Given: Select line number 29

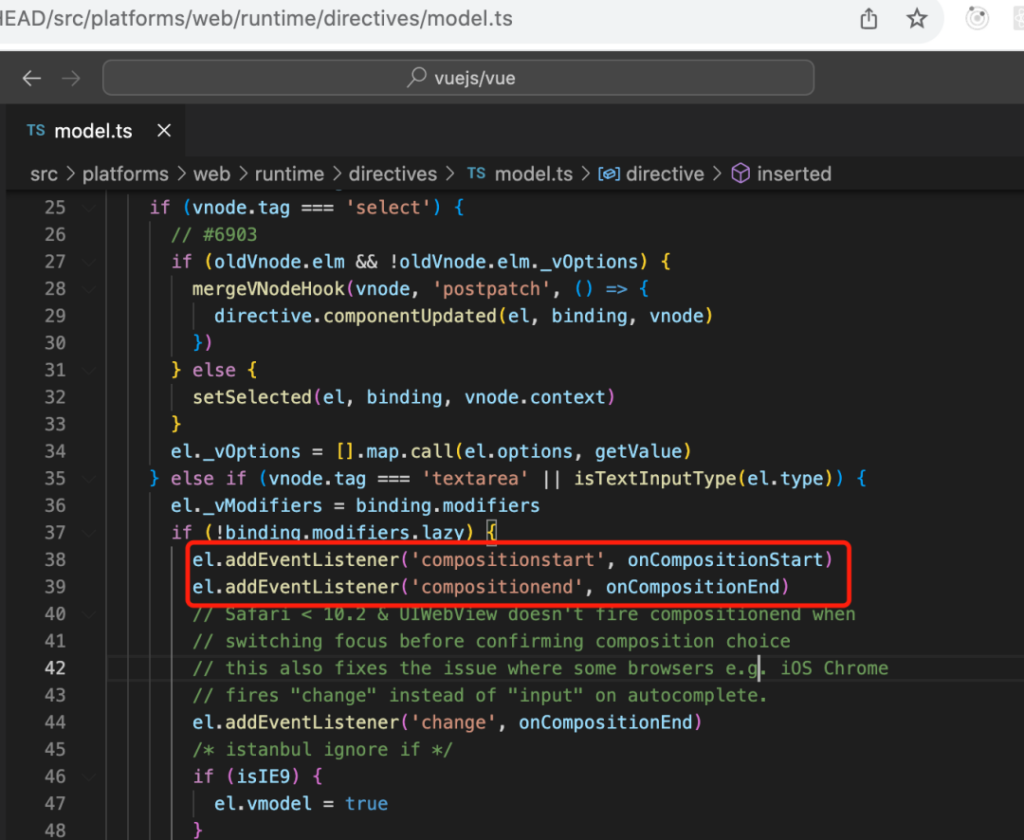Looking at the screenshot, I should pos(55,316).
